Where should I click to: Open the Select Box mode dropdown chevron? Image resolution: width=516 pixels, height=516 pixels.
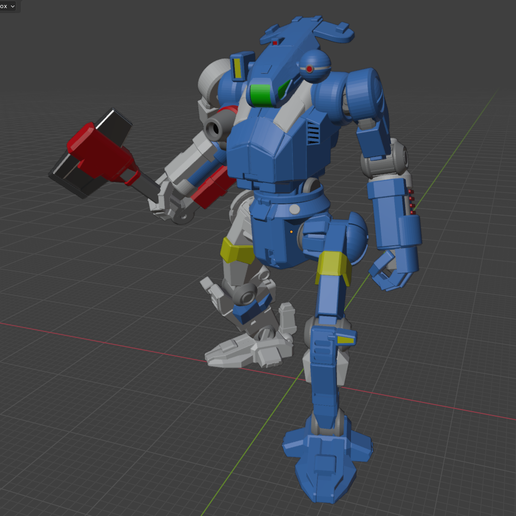13,6
